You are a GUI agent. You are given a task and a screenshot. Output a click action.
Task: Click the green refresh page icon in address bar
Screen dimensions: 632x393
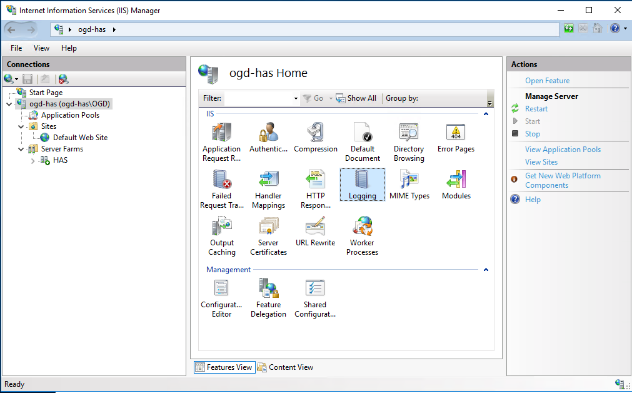tap(569, 29)
